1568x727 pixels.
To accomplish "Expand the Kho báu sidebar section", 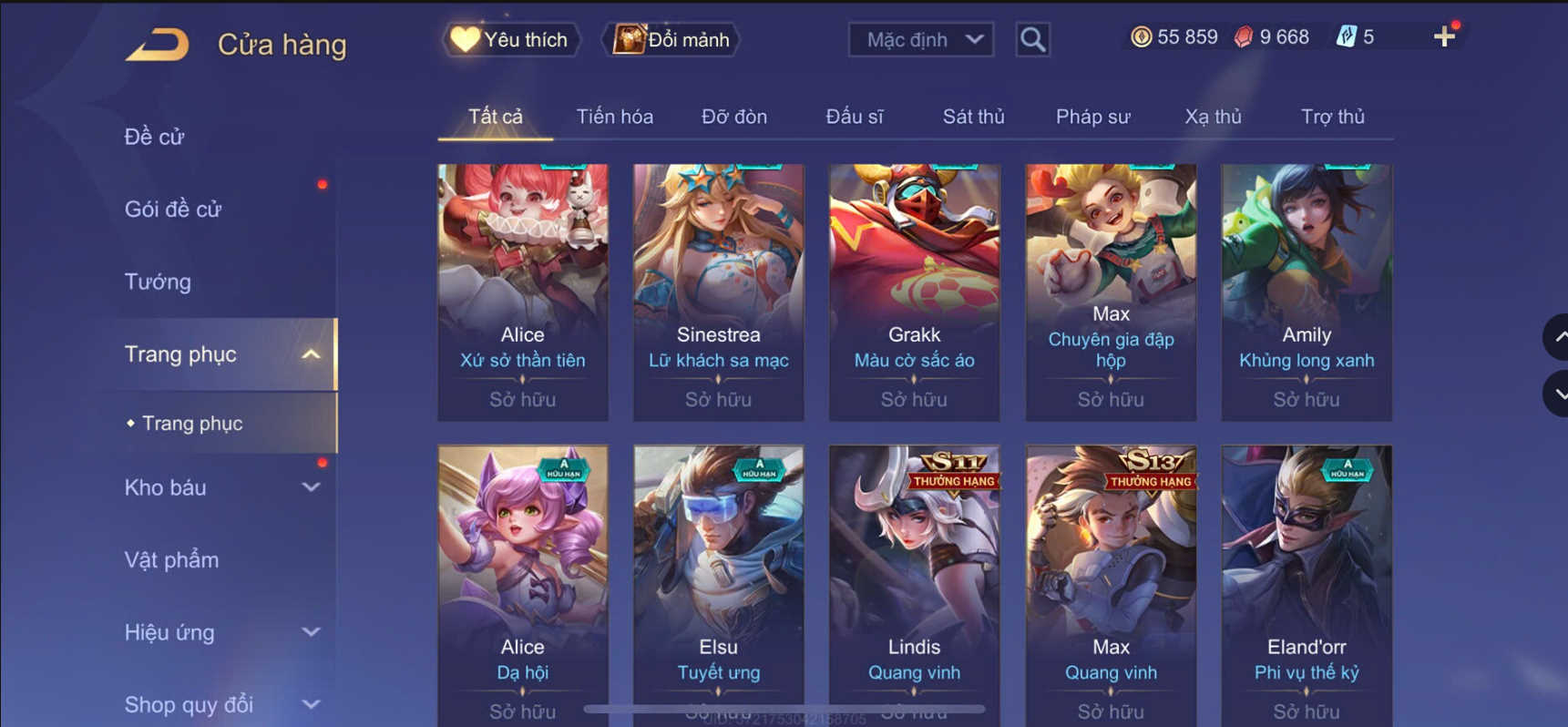I will [x=311, y=487].
